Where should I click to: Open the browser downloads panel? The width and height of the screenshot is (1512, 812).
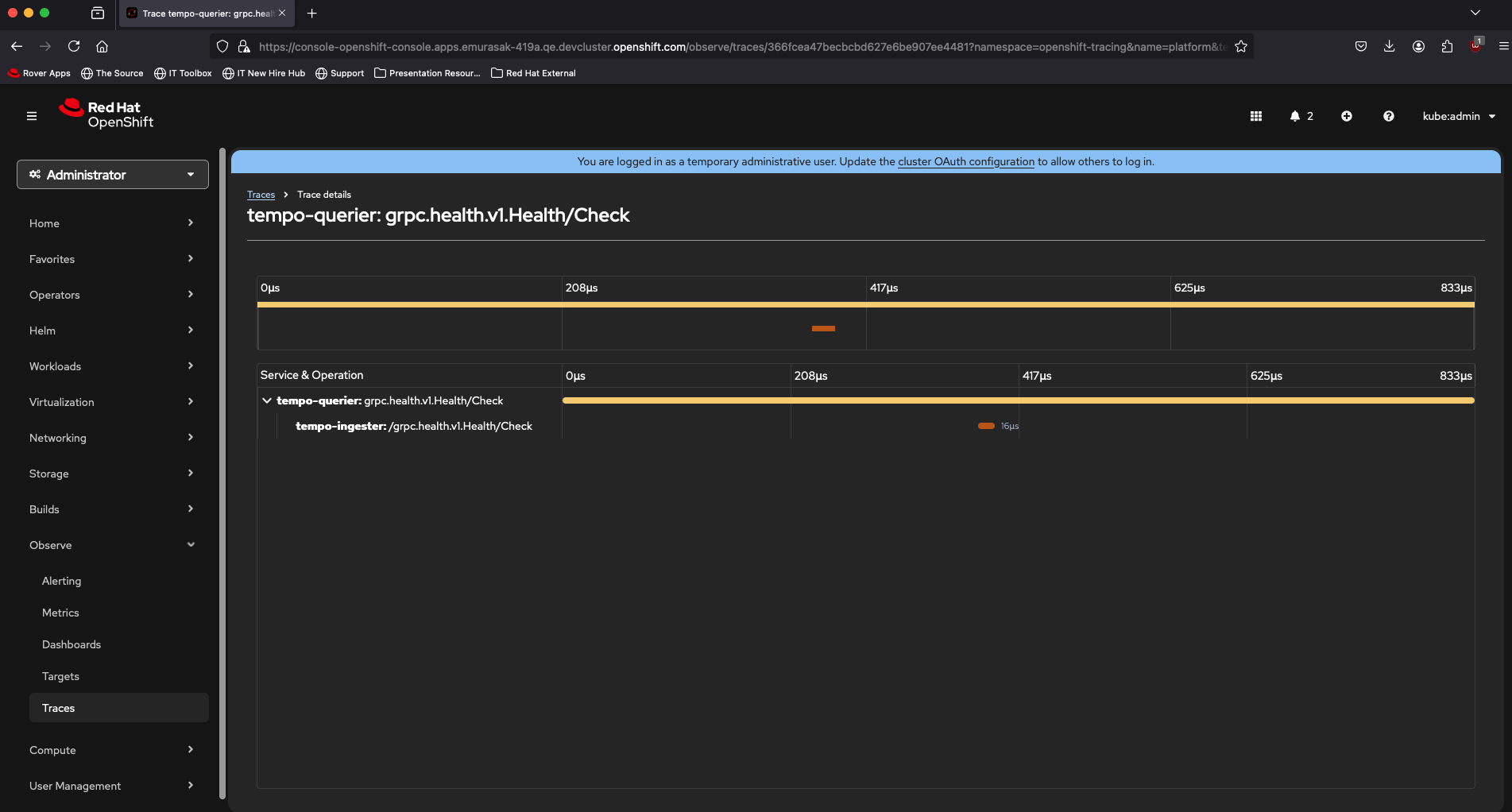point(1390,46)
